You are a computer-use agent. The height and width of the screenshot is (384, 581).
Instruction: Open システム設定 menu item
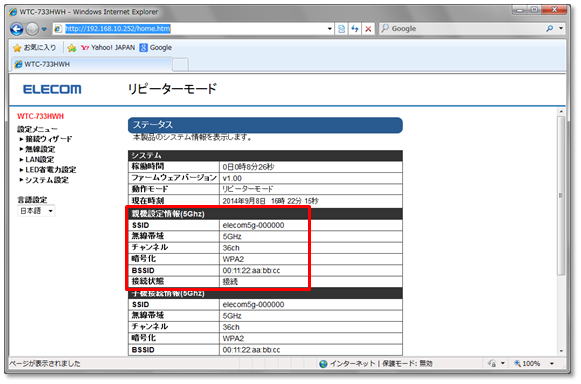pos(47,180)
